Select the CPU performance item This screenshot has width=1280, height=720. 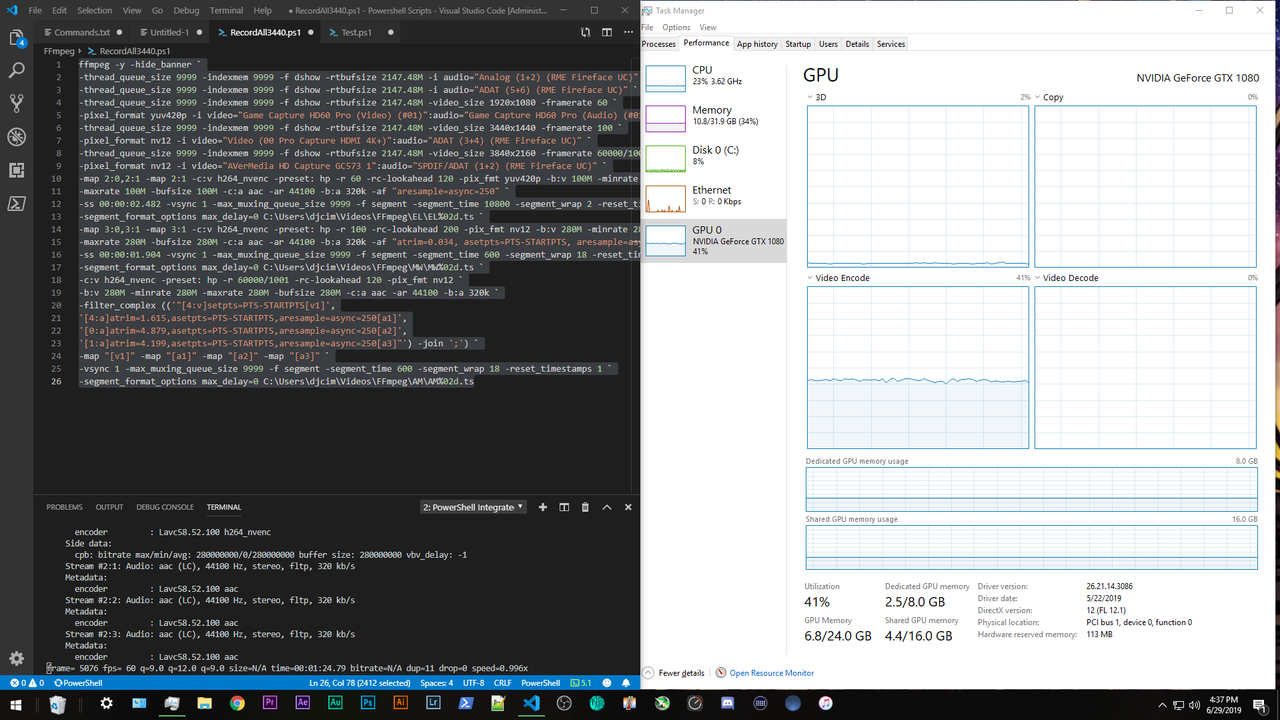pos(713,79)
